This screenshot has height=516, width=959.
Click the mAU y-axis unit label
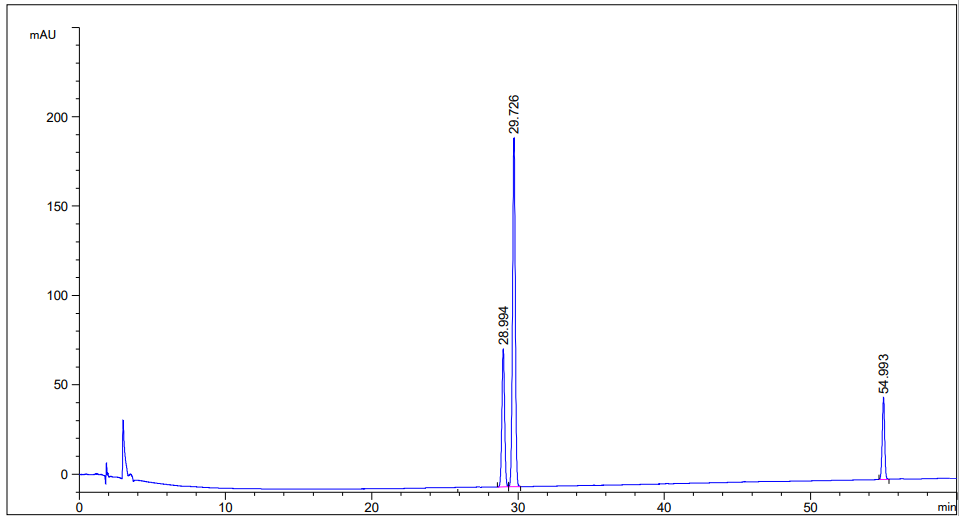click(42, 35)
